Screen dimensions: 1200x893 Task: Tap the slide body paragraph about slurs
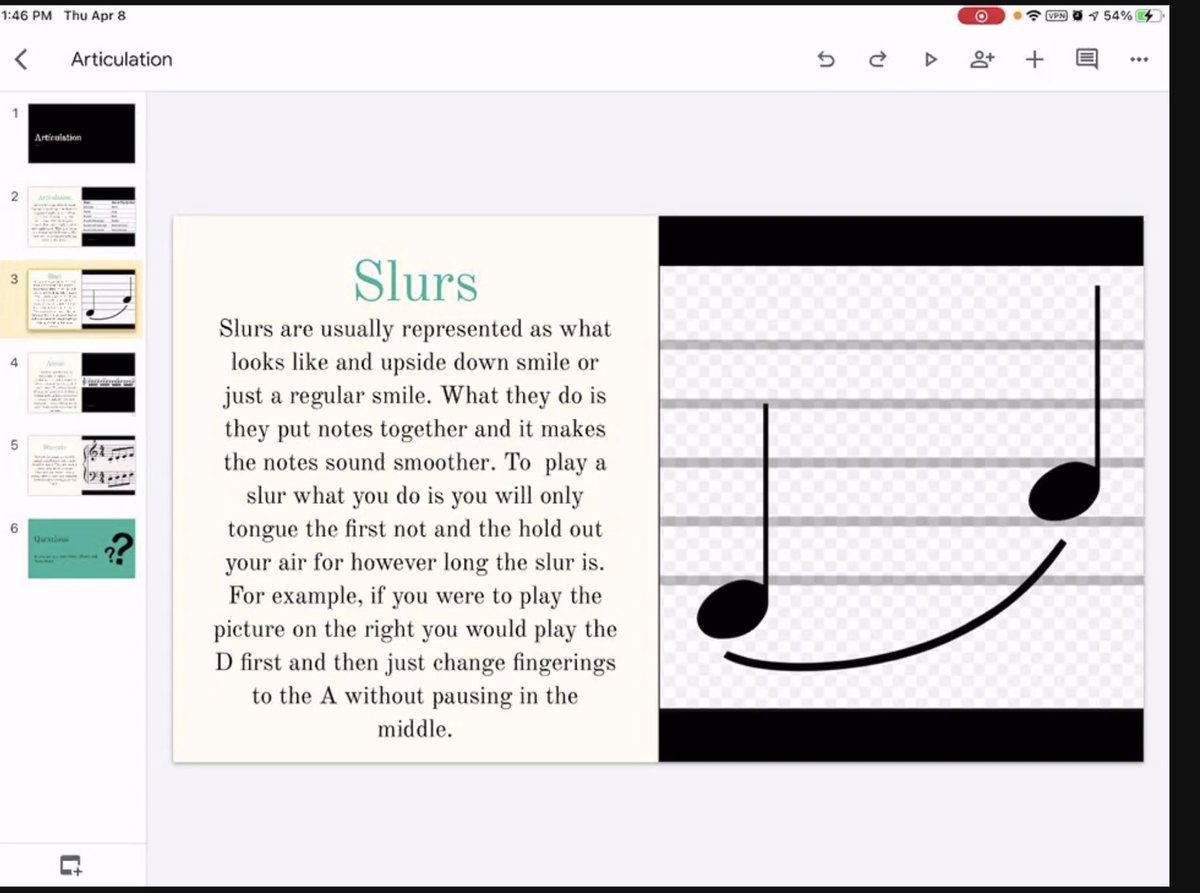tap(415, 529)
